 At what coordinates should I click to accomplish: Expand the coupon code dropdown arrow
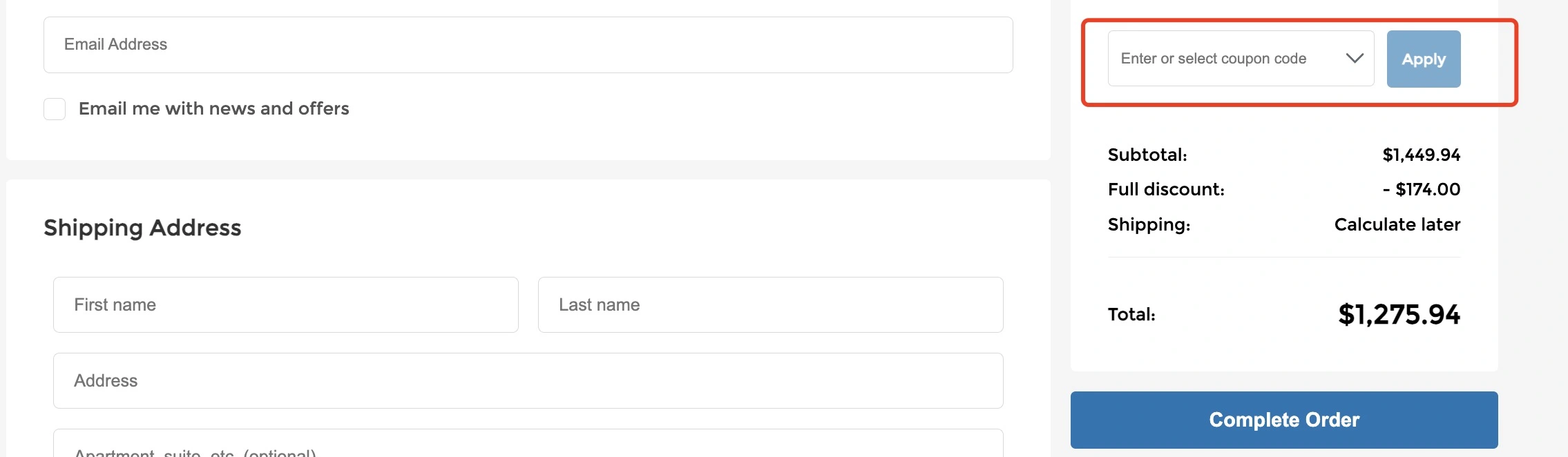coord(1355,59)
